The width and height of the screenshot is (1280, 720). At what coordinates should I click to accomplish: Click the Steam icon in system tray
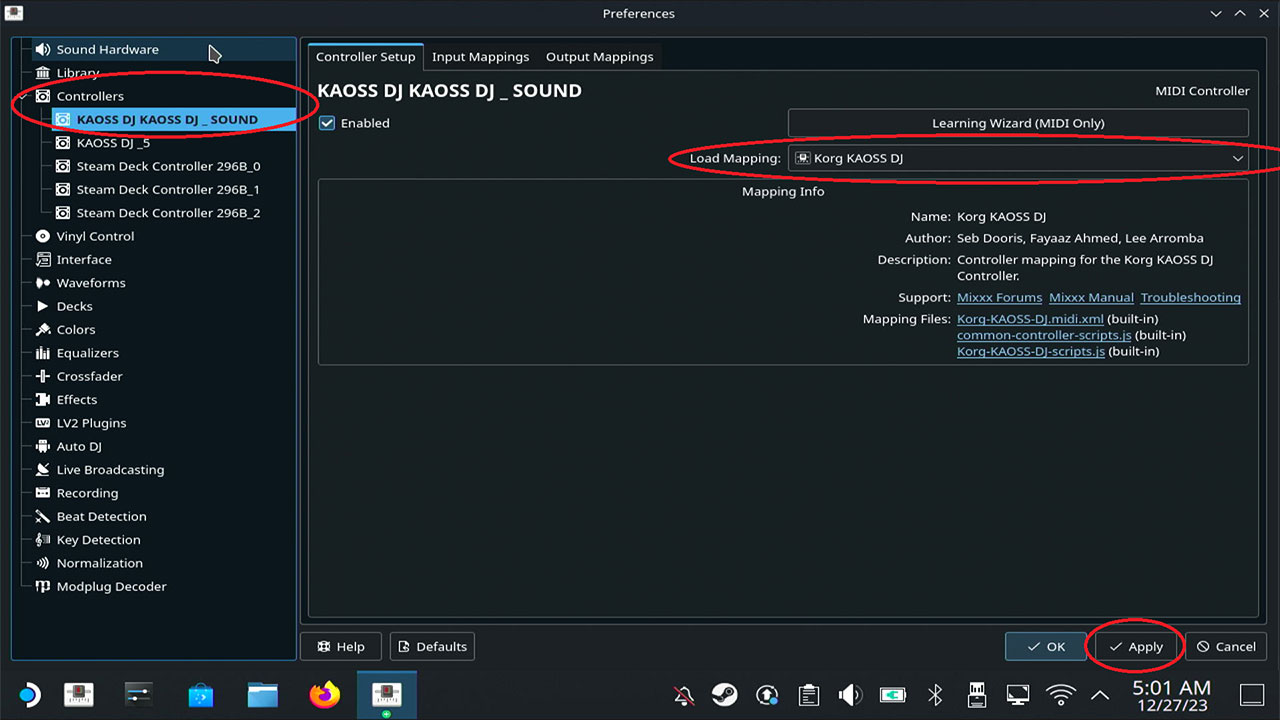(x=724, y=695)
